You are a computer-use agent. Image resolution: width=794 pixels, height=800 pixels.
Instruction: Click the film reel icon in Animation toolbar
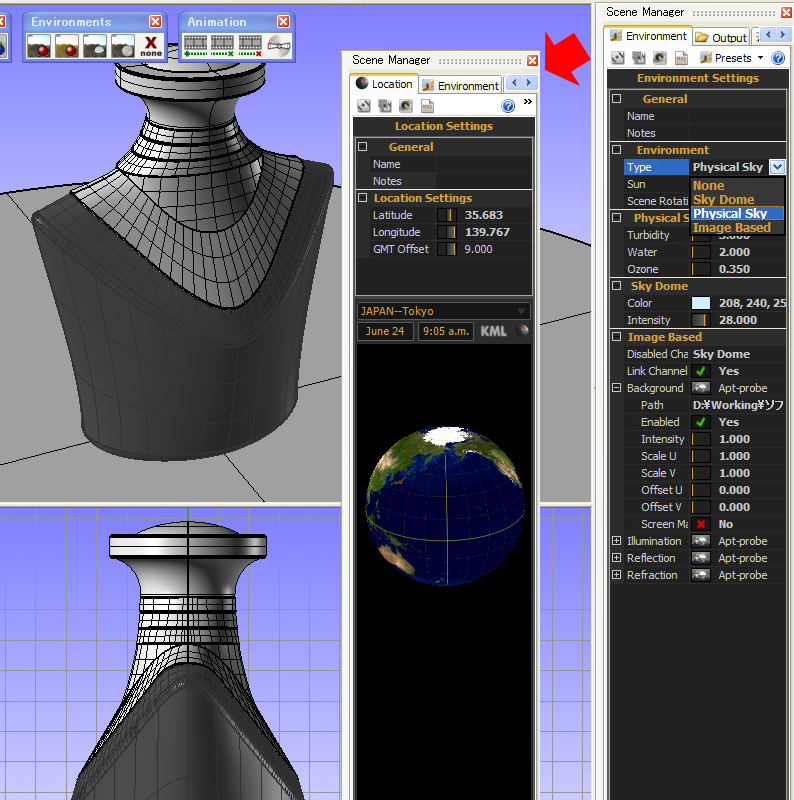point(279,46)
